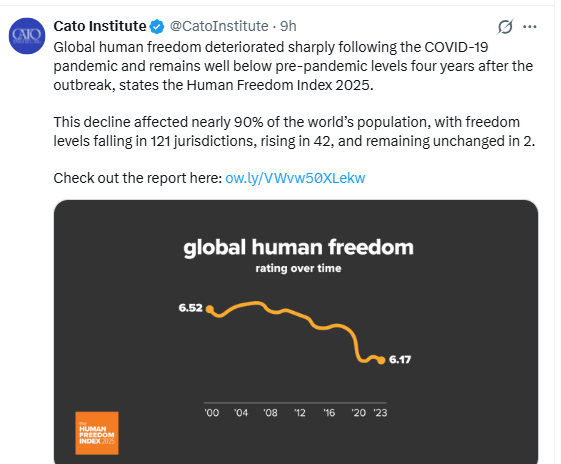The height and width of the screenshot is (464, 561).
Task: Open the global human freedom chart image
Action: (296, 332)
